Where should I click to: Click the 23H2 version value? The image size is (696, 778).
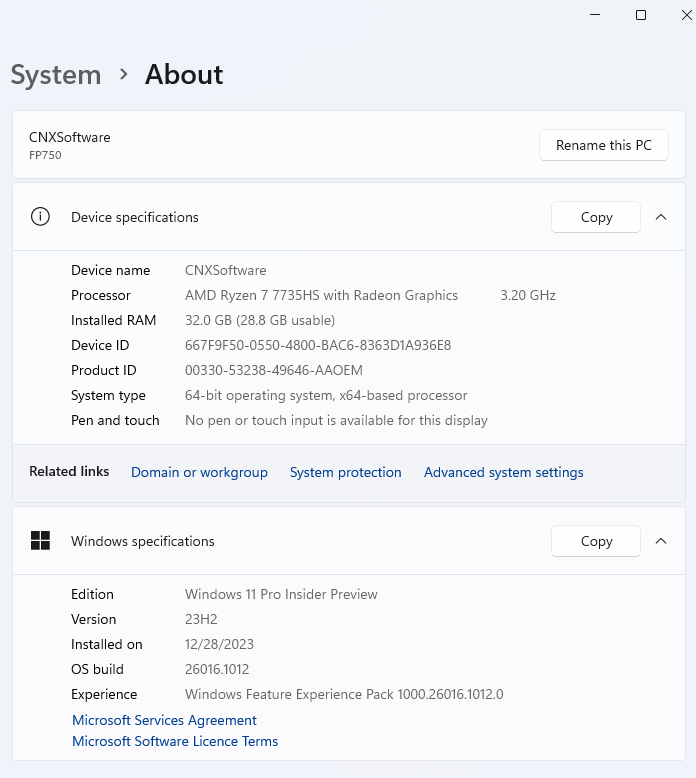click(201, 619)
